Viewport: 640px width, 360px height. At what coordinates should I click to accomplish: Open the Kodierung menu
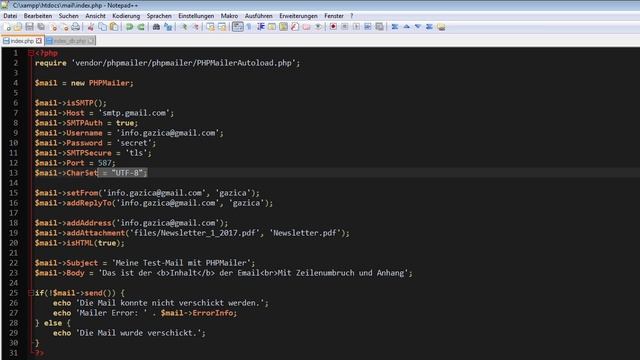pos(126,16)
